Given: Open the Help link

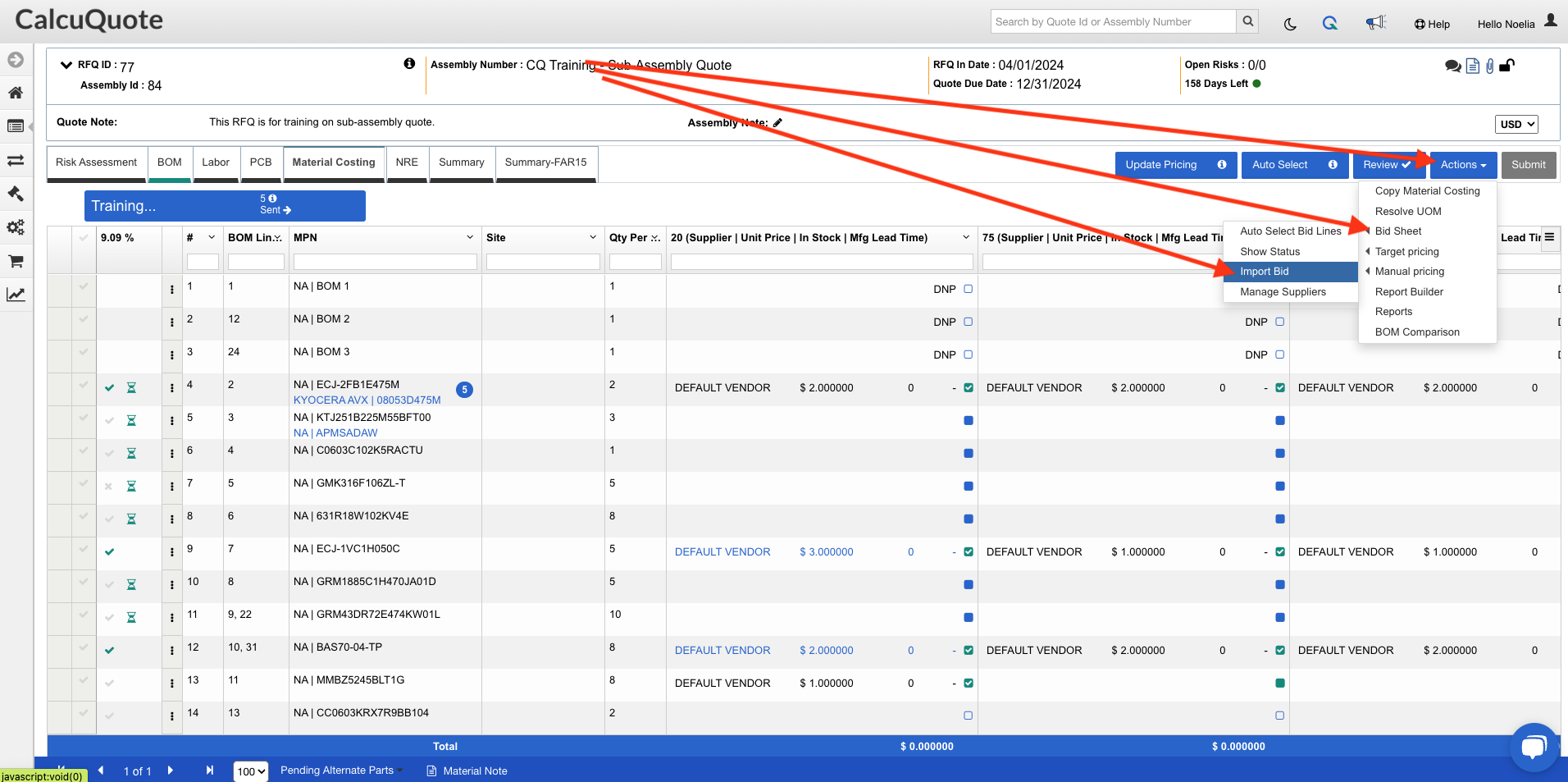Looking at the screenshot, I should pos(1432,24).
